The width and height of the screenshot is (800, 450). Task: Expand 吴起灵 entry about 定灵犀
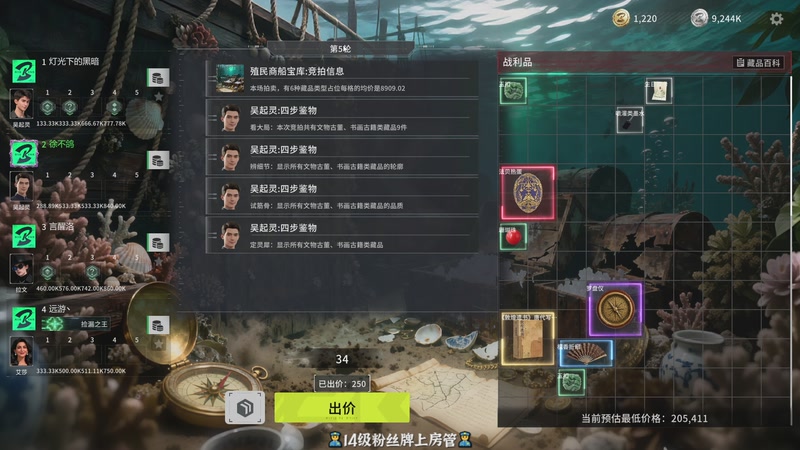(x=342, y=235)
